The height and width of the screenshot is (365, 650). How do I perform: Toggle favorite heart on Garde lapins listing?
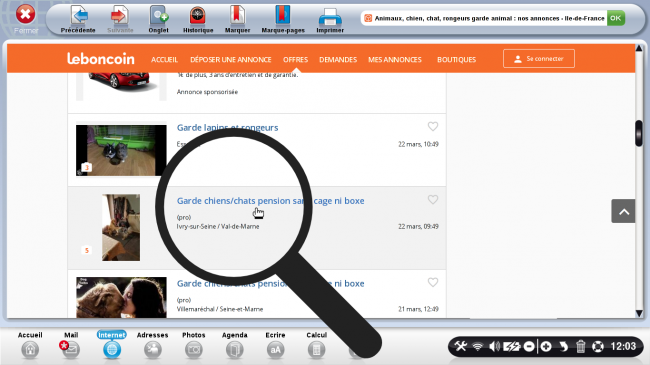pyautogui.click(x=433, y=127)
